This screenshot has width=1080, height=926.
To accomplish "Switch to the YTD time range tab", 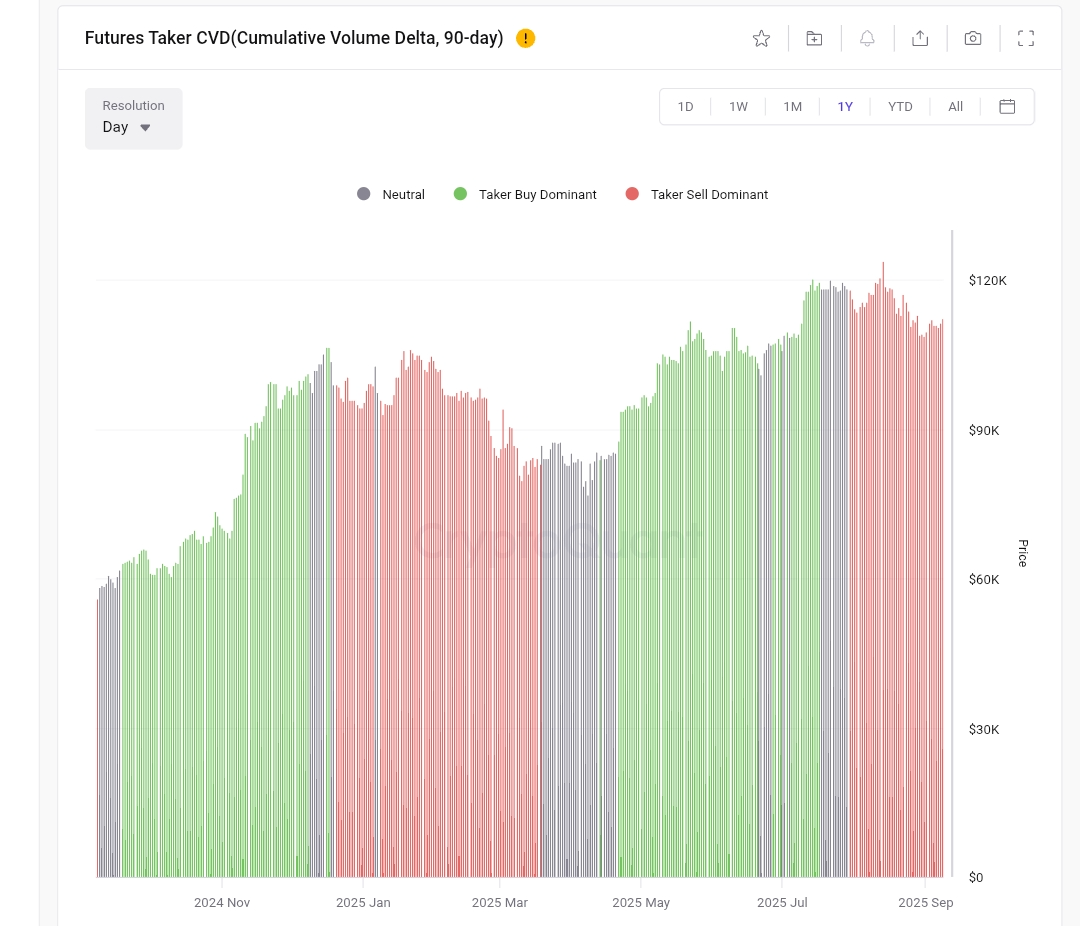I will [x=900, y=106].
